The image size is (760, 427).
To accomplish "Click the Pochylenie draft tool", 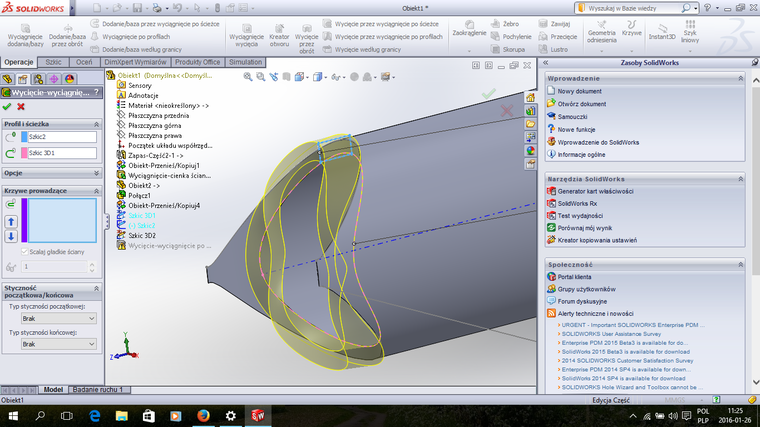I will tap(511, 36).
